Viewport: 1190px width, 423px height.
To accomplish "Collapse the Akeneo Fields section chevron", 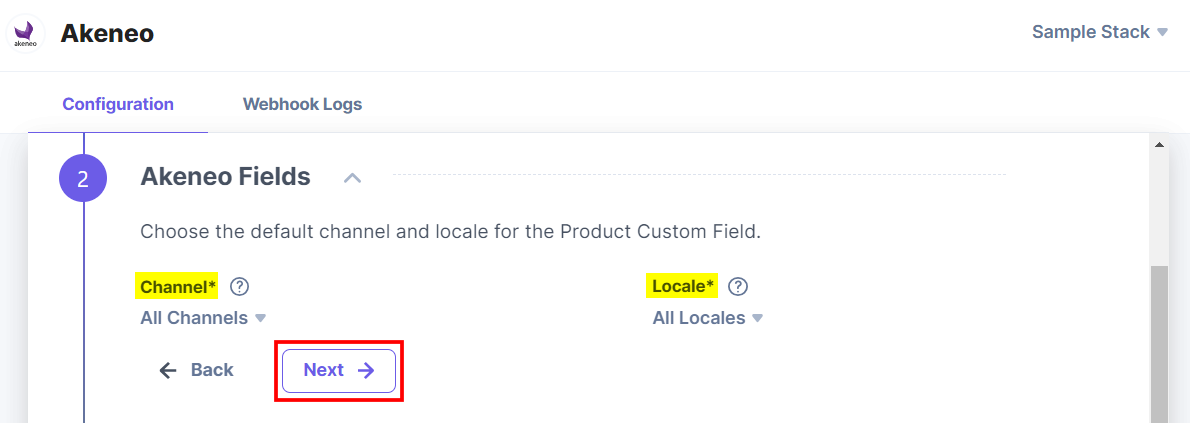I will [x=352, y=178].
